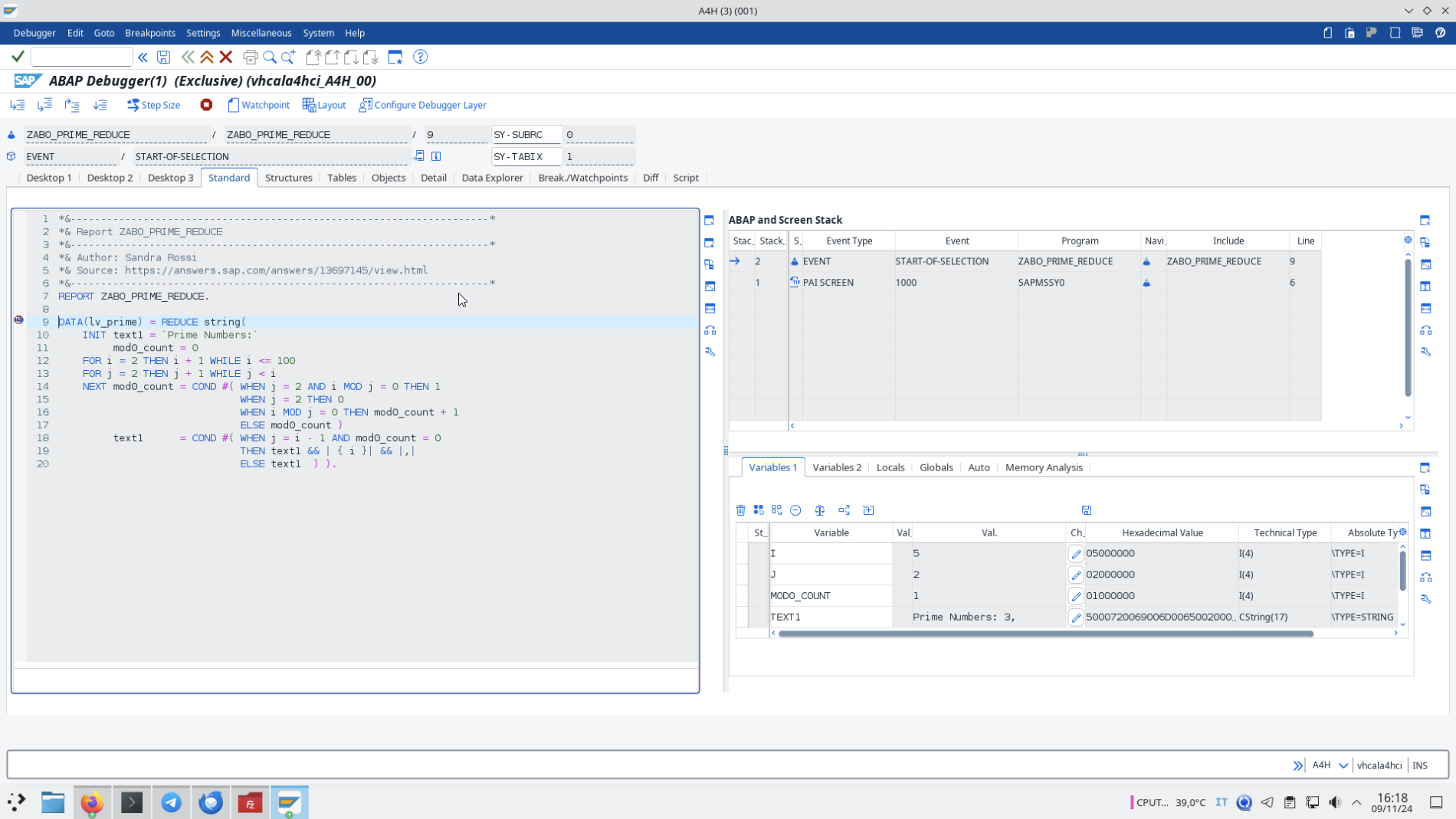This screenshot has height=819, width=1456.
Task: Click the MOD0_COUNT variable name cell
Action: 831,595
